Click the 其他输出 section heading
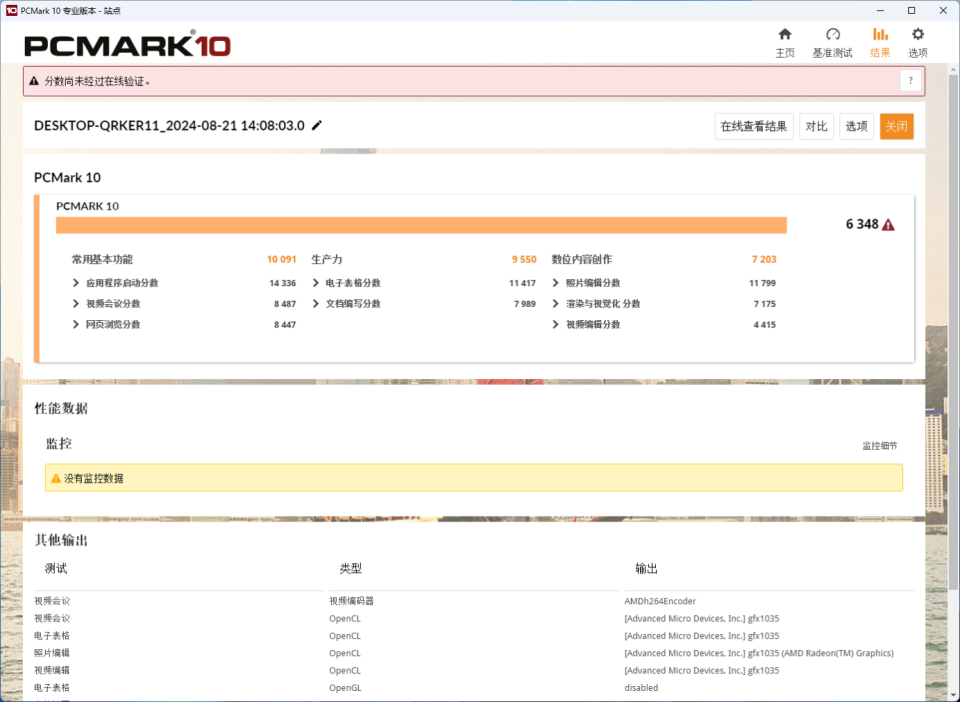 point(61,540)
